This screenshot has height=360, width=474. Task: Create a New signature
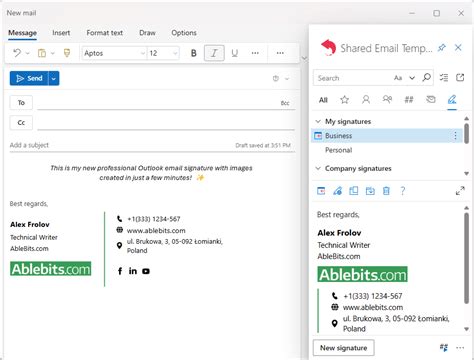pos(343,348)
